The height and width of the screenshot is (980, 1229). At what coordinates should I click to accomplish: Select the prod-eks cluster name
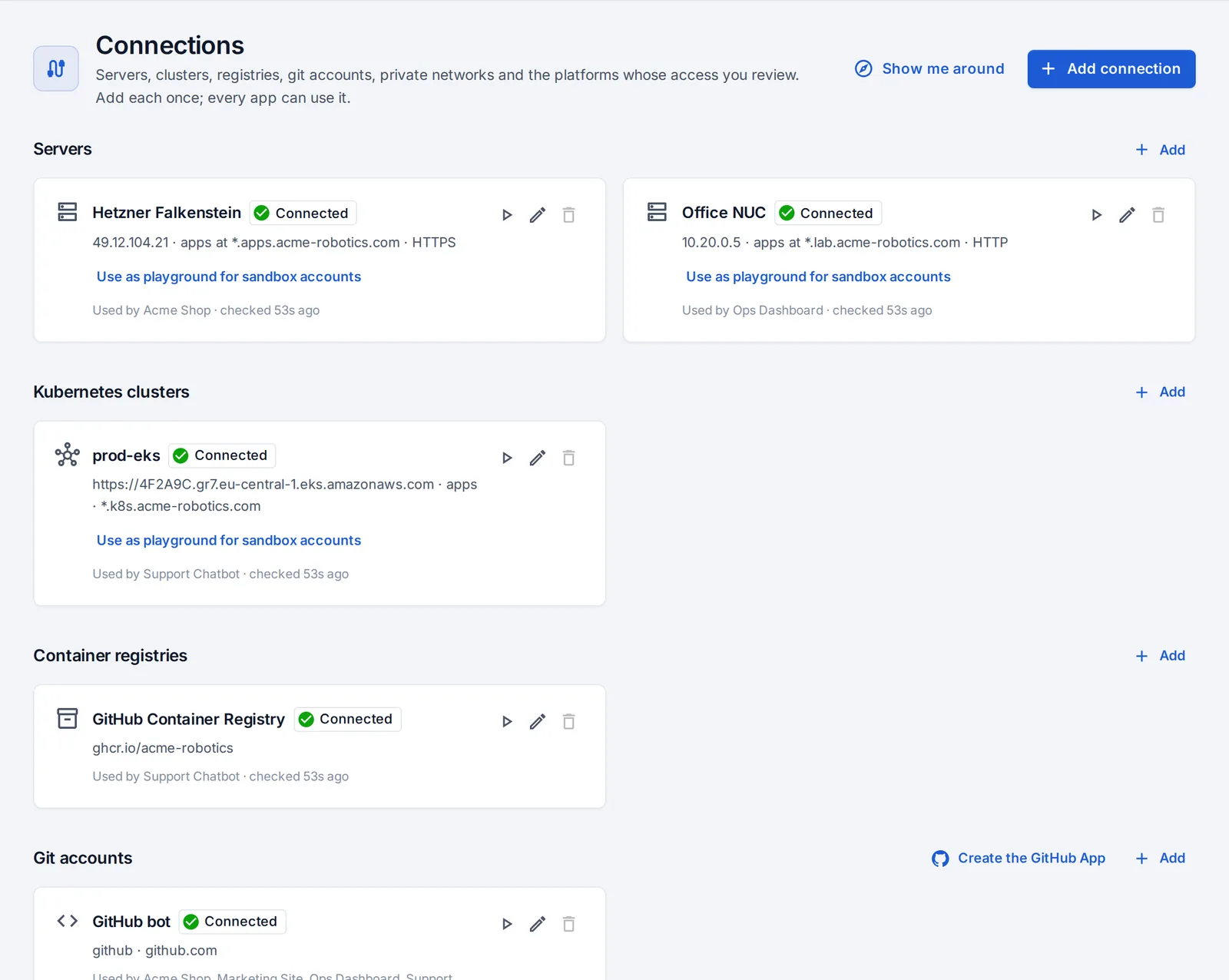126,455
